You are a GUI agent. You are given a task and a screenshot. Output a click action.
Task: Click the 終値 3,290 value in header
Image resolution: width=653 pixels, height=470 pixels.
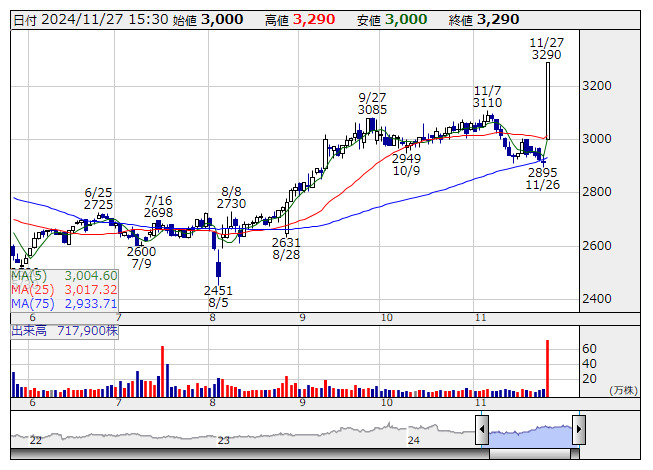(x=484, y=20)
